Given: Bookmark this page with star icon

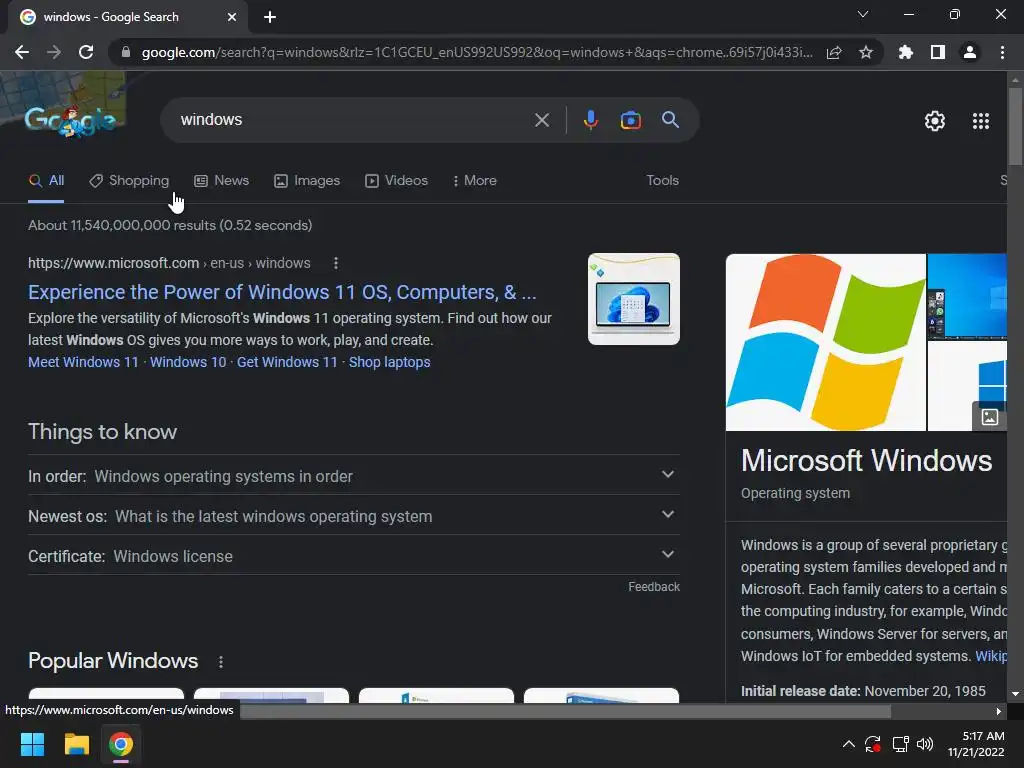Looking at the screenshot, I should tap(866, 52).
